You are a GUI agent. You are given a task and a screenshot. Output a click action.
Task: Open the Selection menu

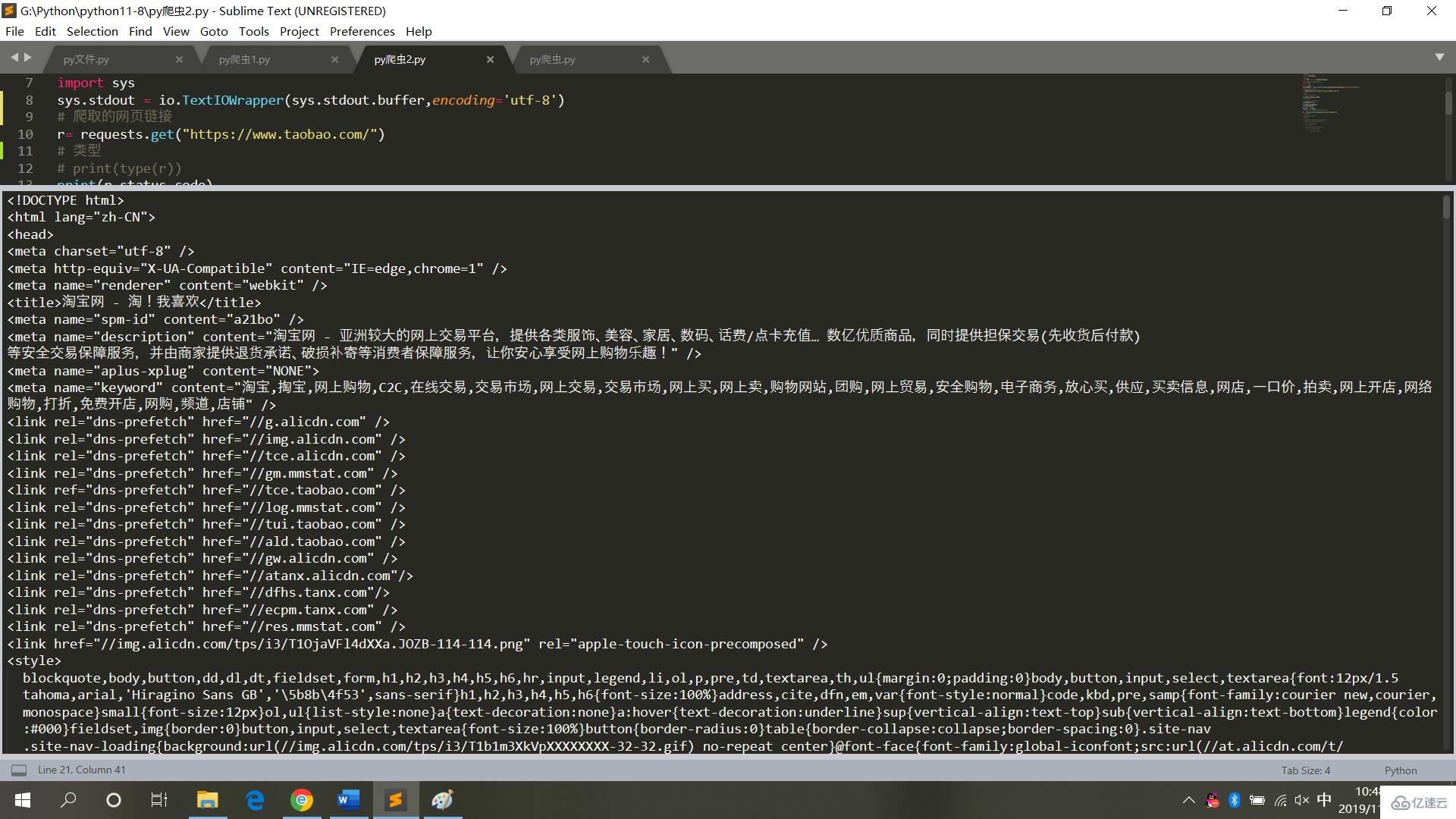pos(92,31)
